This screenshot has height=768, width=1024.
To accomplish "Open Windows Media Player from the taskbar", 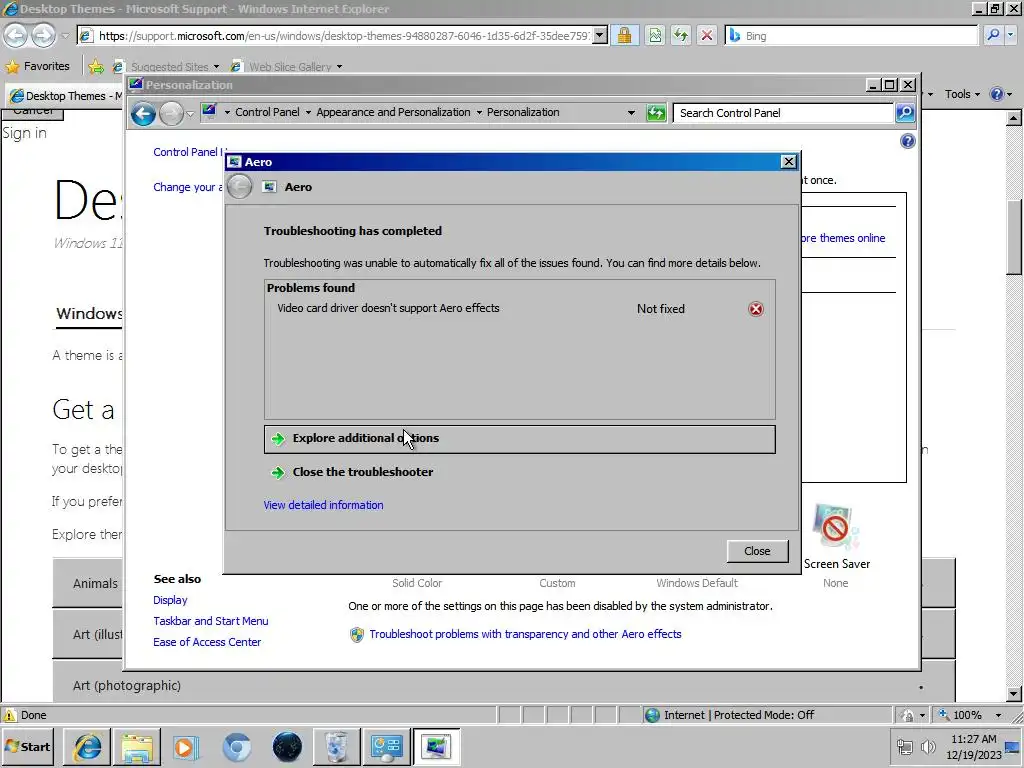I will [186, 746].
